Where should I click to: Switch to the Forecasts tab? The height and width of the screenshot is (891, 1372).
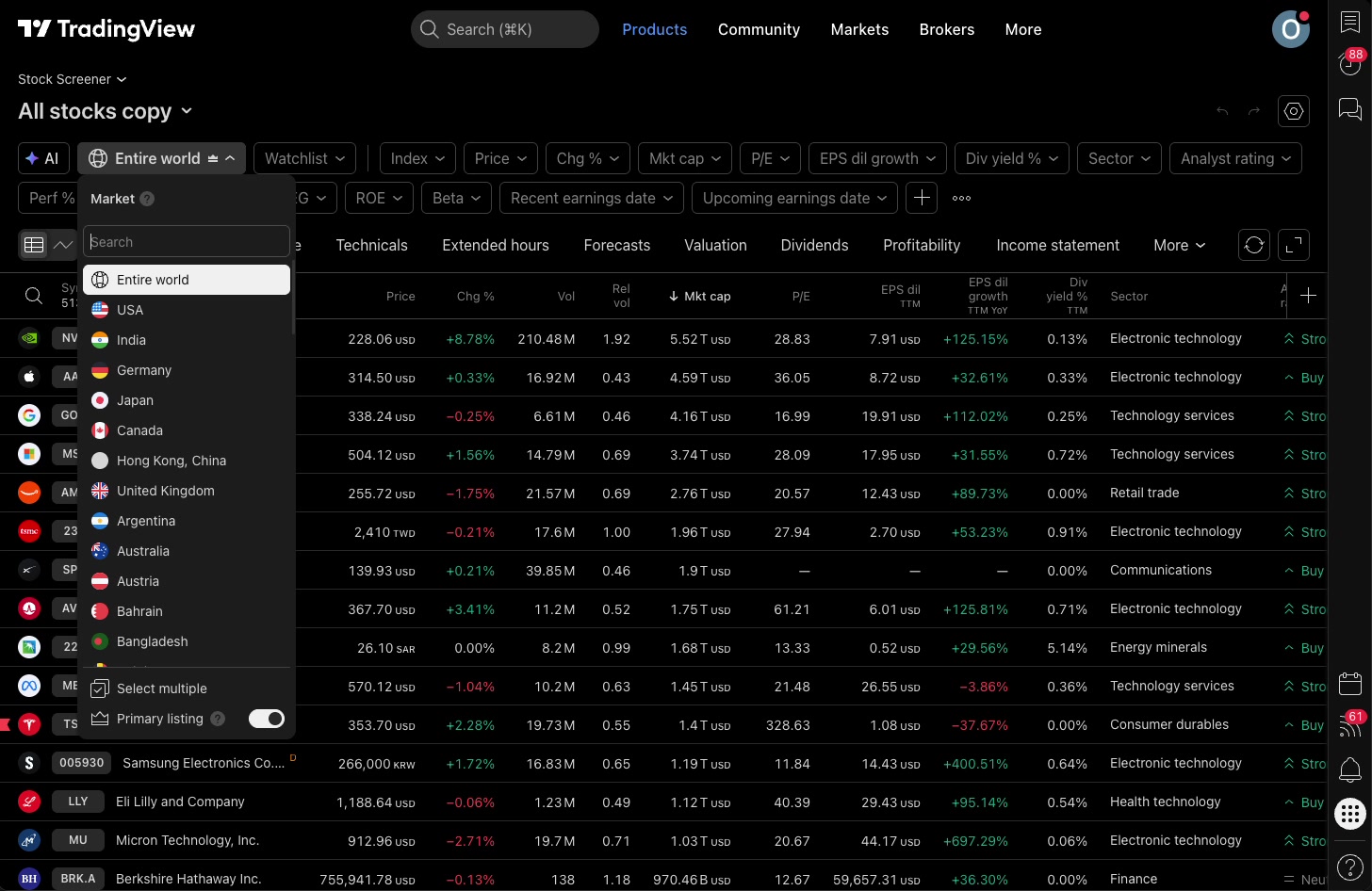[616, 245]
